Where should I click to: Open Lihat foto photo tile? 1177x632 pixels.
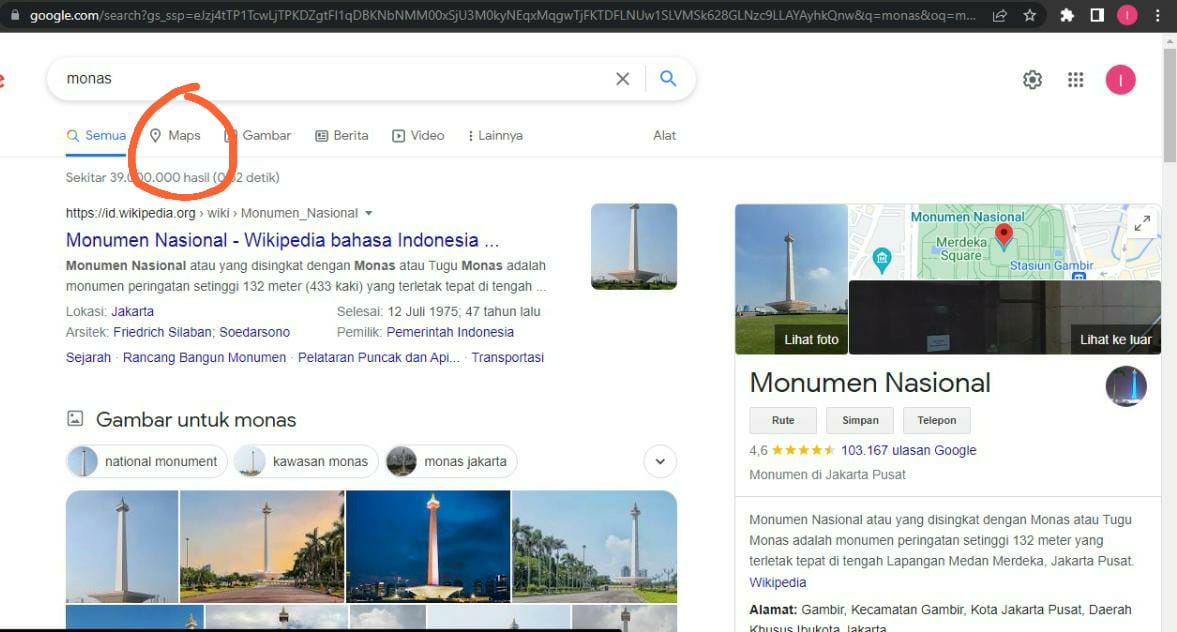click(x=791, y=279)
